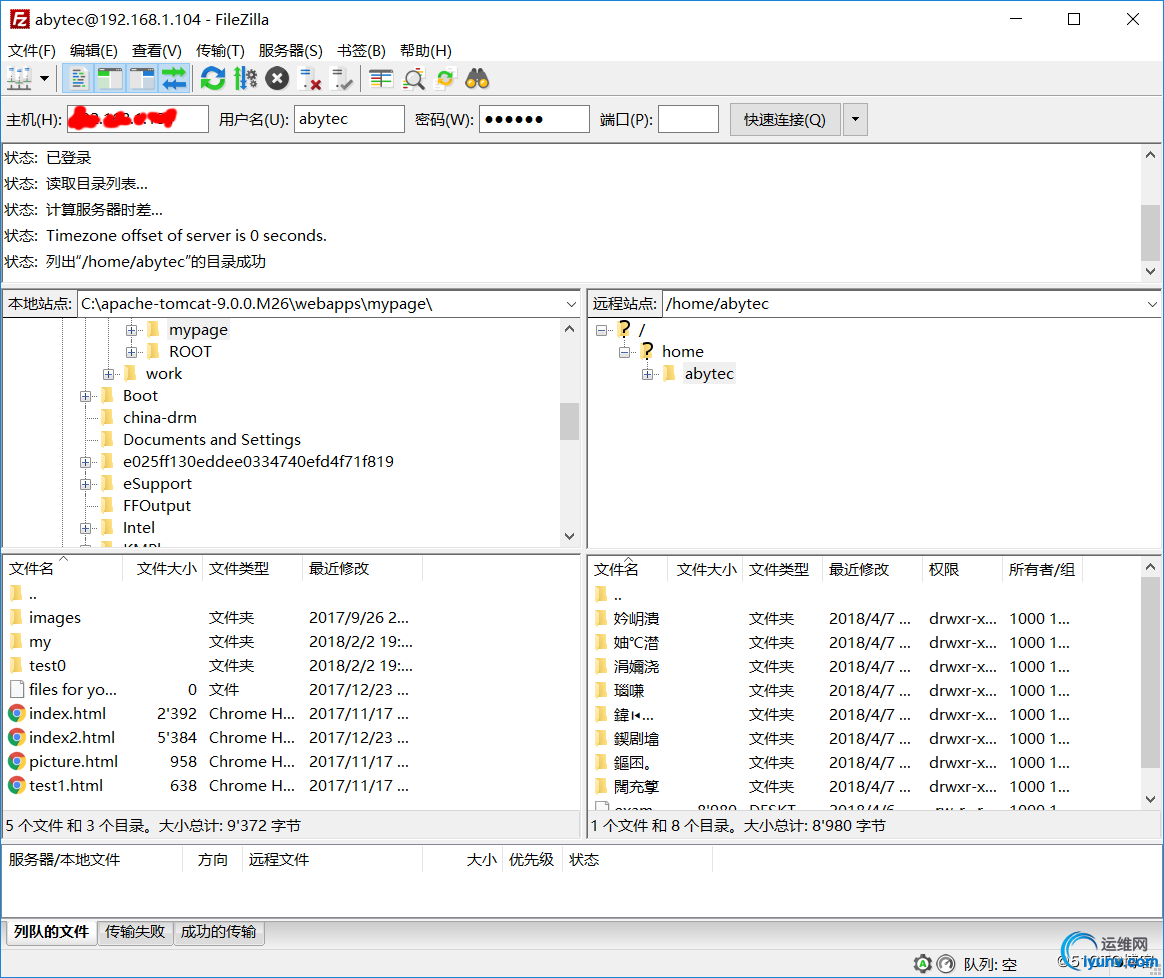Switch to the 传输失败 tab
1164x978 pixels.
coord(135,931)
